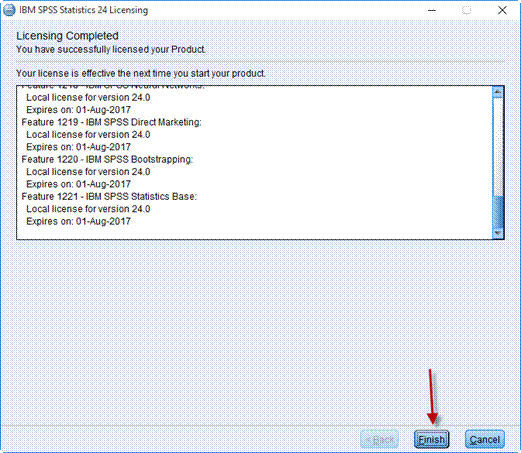Click the partially hidden Neural Networks feature line
521x453 pixels.
113,87
